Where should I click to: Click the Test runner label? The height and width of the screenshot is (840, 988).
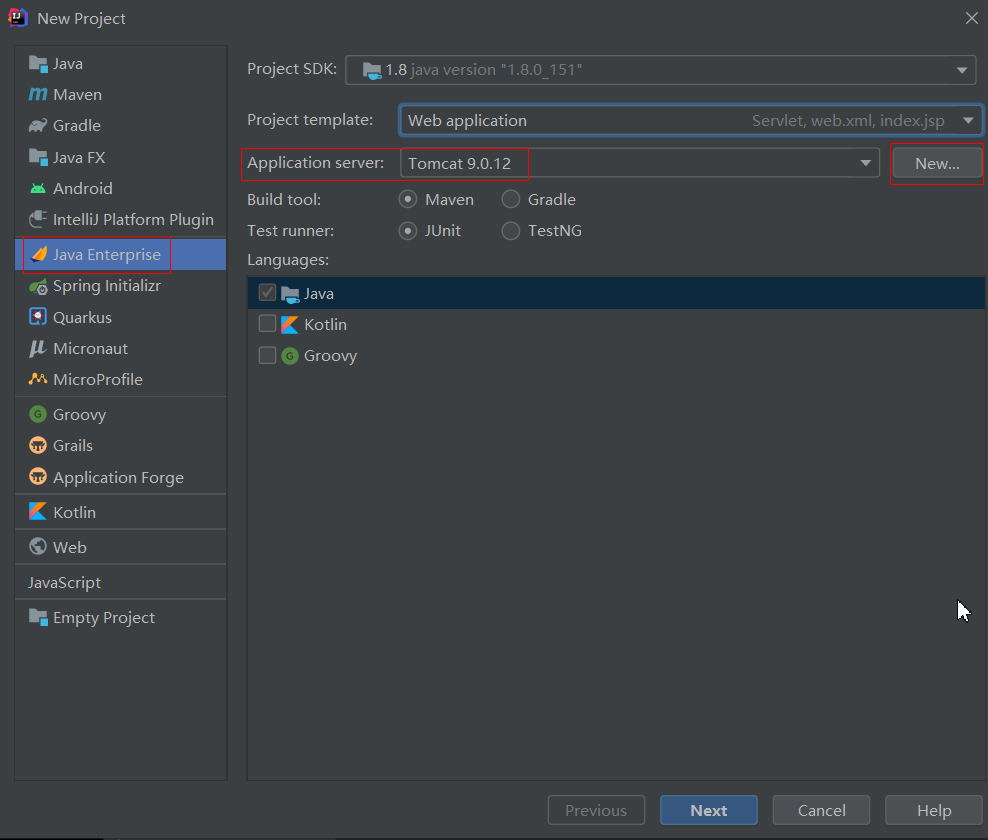[290, 231]
